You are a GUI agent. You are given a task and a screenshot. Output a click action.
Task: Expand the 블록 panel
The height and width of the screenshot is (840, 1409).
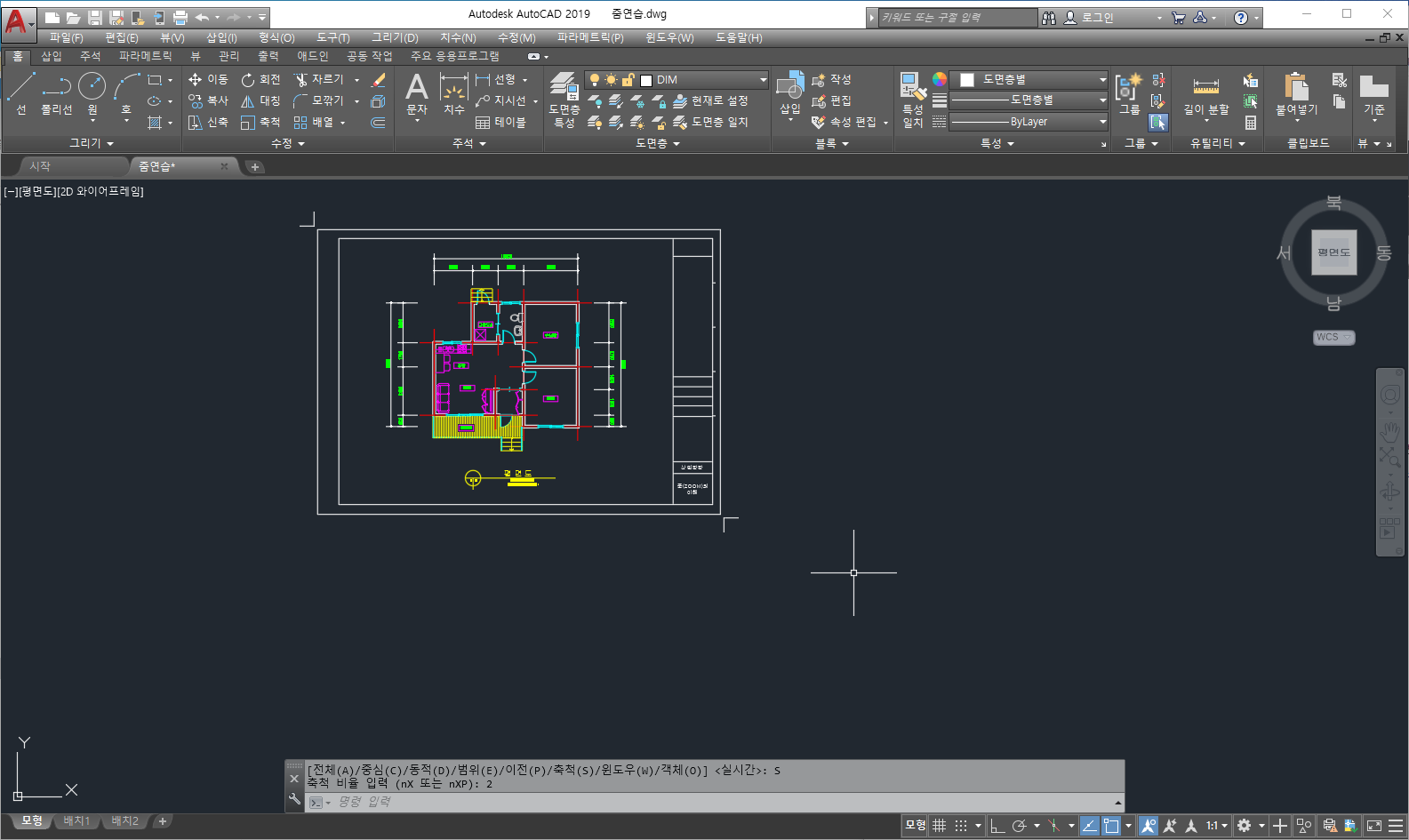832,143
